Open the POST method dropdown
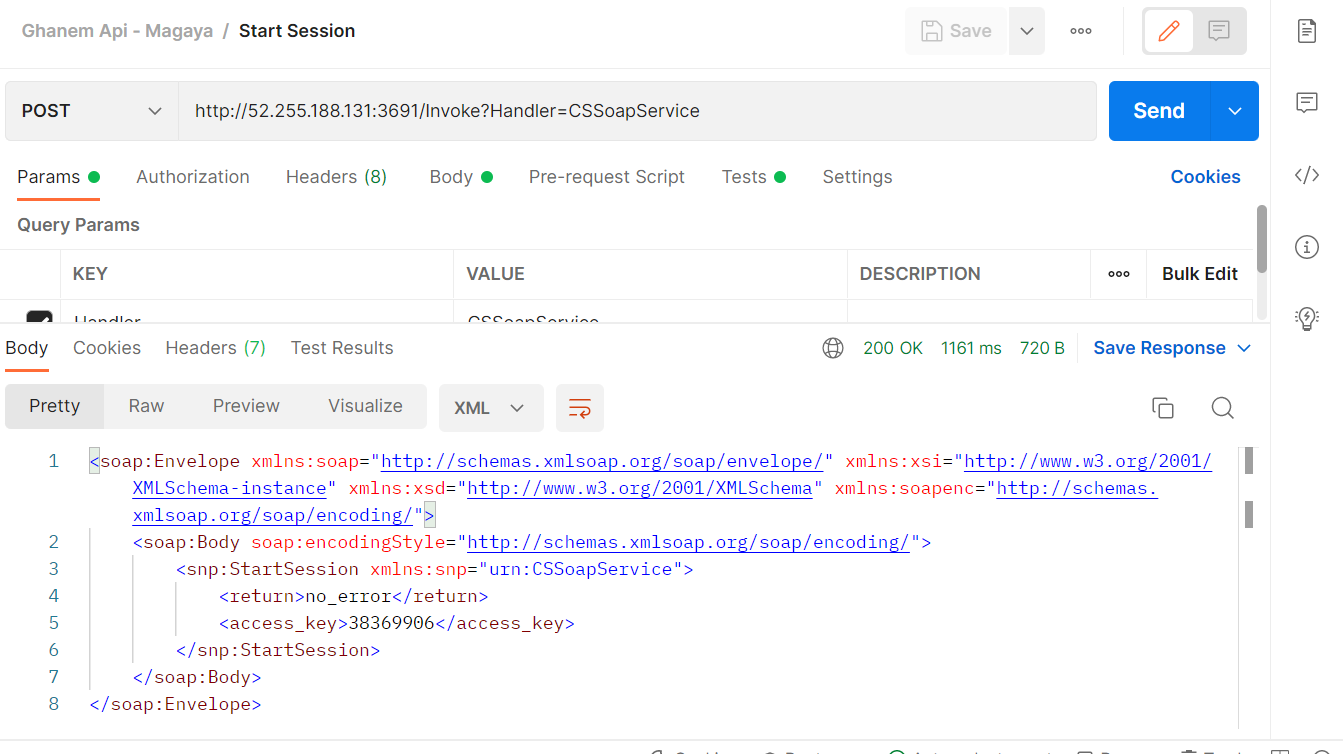Screen dimensions: 1343x754 click(x=91, y=111)
